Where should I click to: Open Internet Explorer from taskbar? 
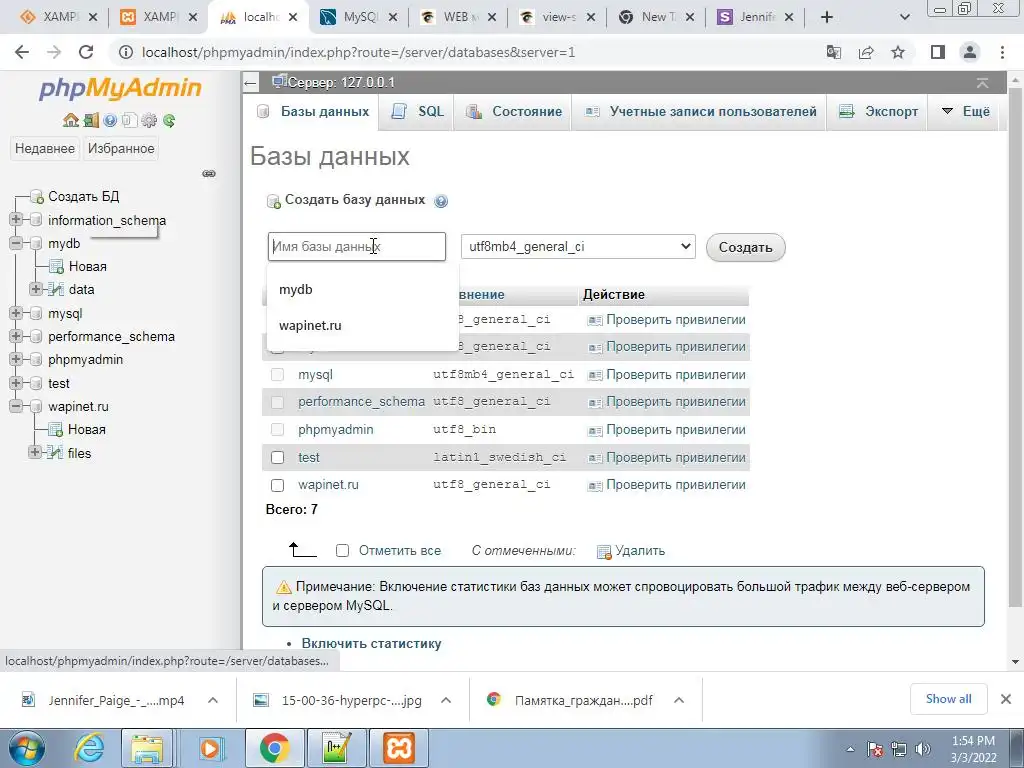(88, 748)
